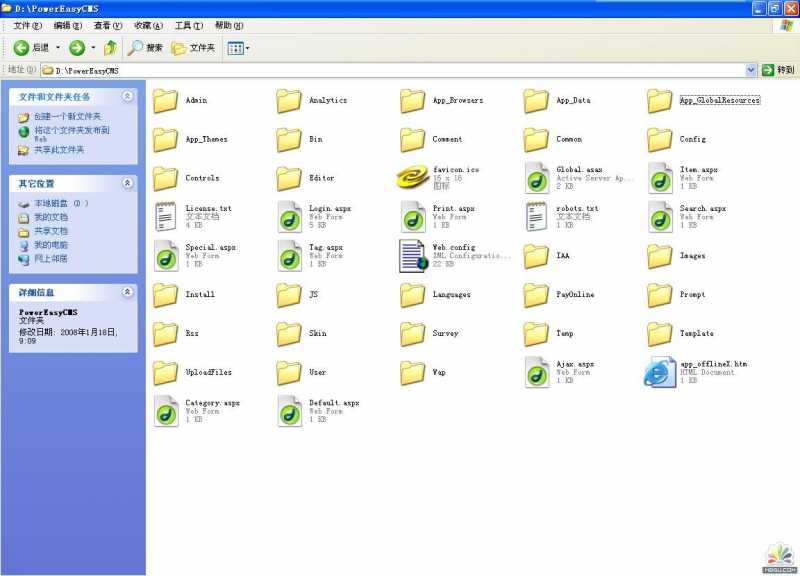Collapse the File and Folder Tasks panel
This screenshot has height=576, width=800.
click(x=127, y=96)
